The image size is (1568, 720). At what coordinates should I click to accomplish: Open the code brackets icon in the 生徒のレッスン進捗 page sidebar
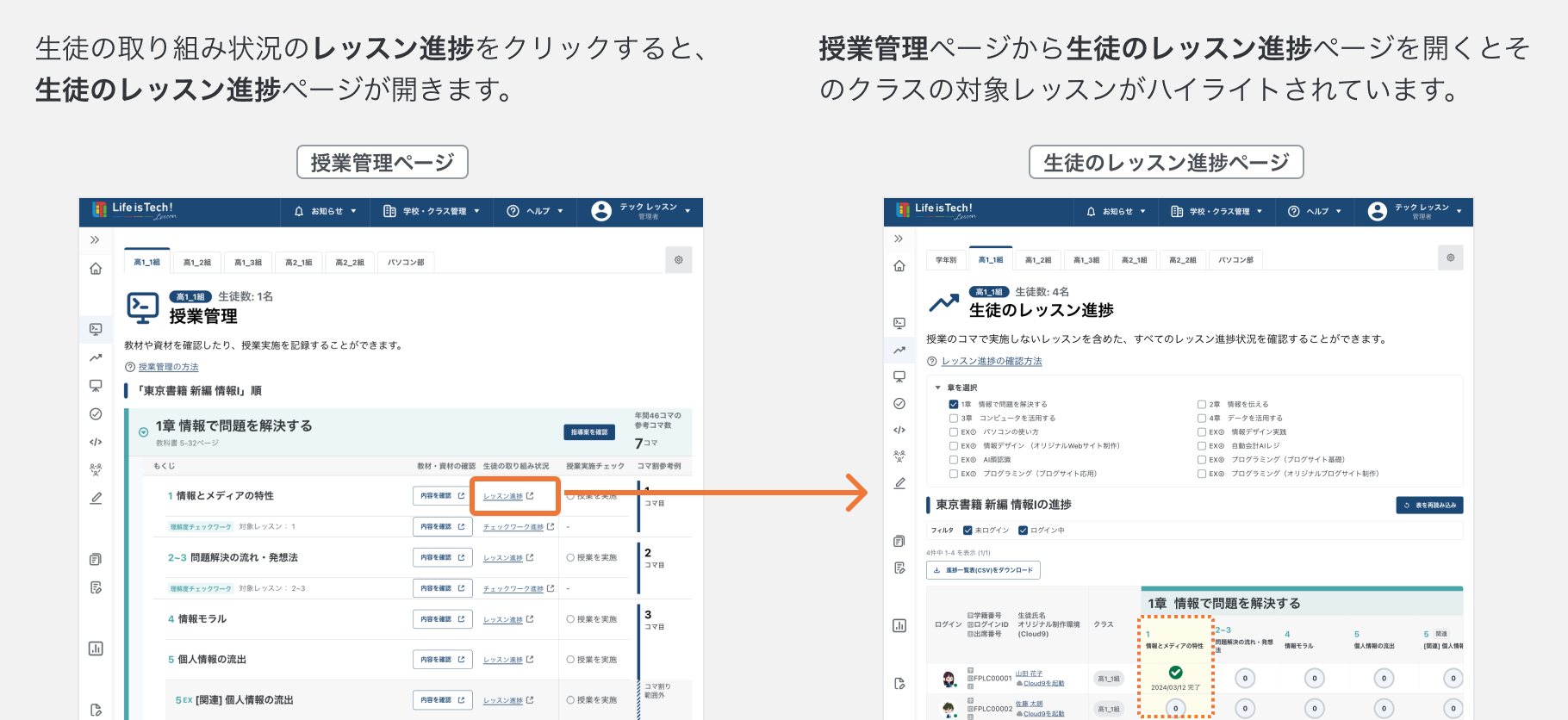coord(899,430)
